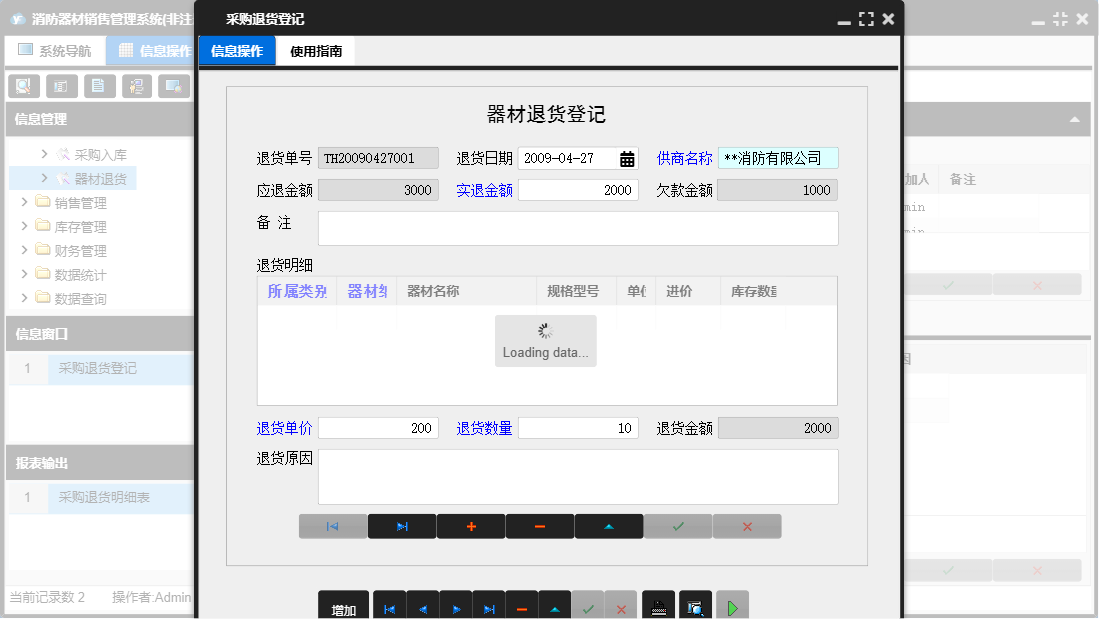Image resolution: width=1099 pixels, height=635 pixels.
Task: Open print preview from the bottom toolbar
Action: (696, 605)
